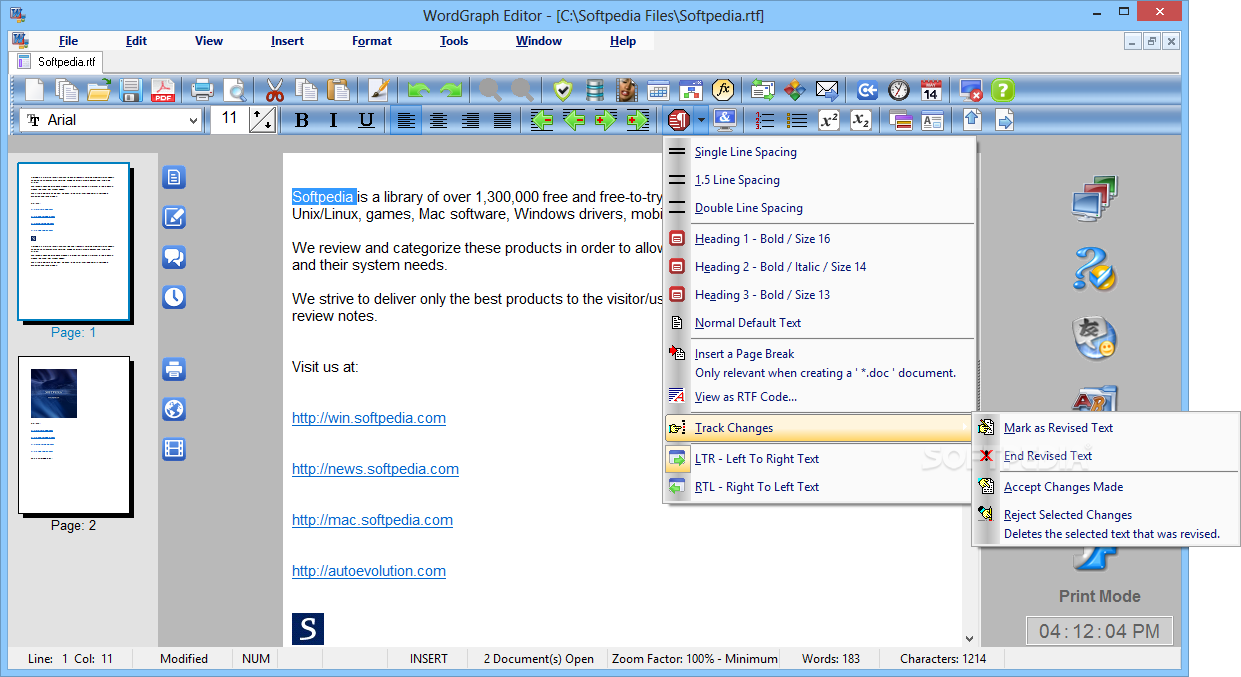This screenshot has width=1241, height=677.
Task: Click the numbered list icon
Action: click(765, 120)
